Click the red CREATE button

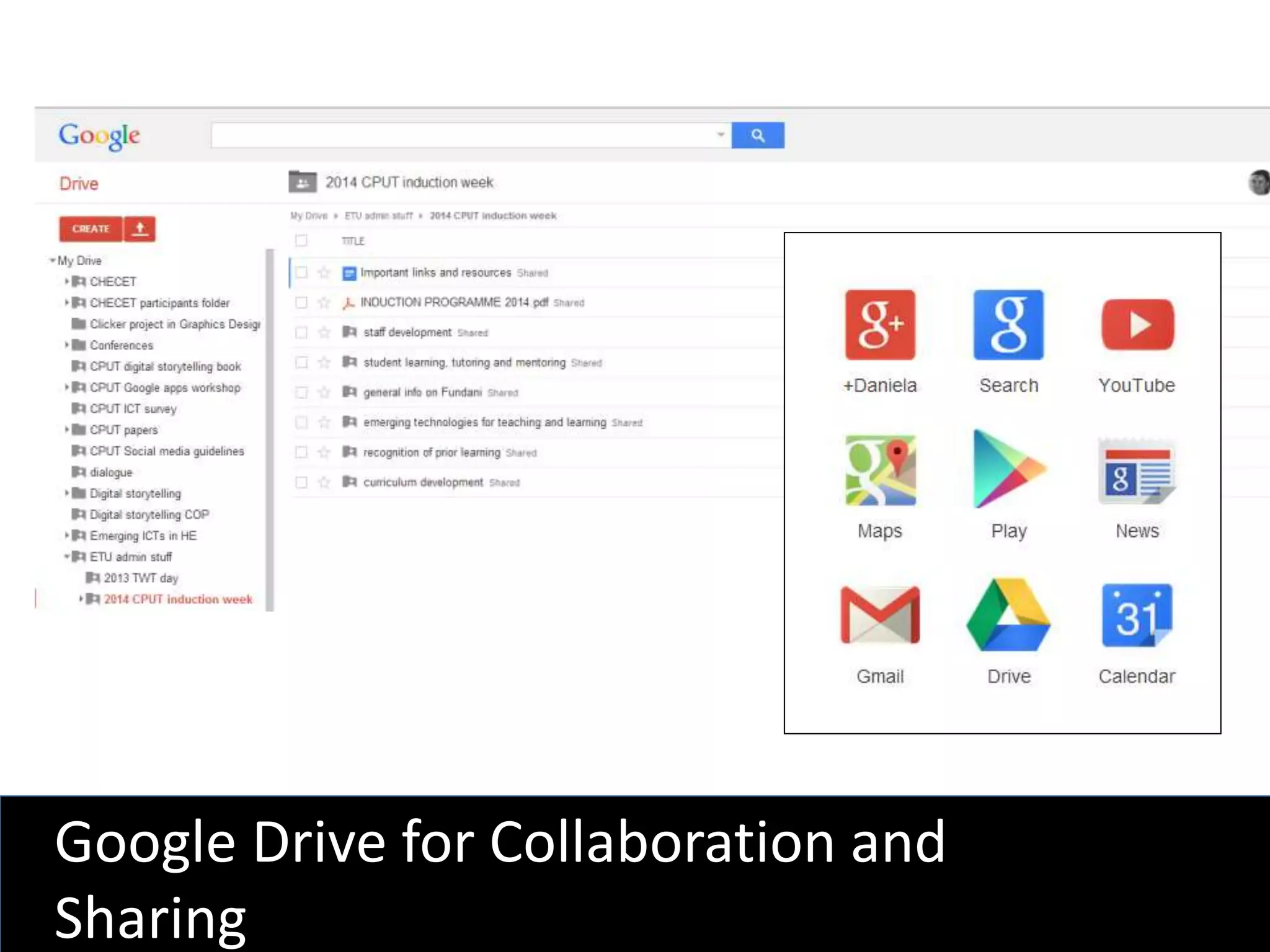click(91, 229)
